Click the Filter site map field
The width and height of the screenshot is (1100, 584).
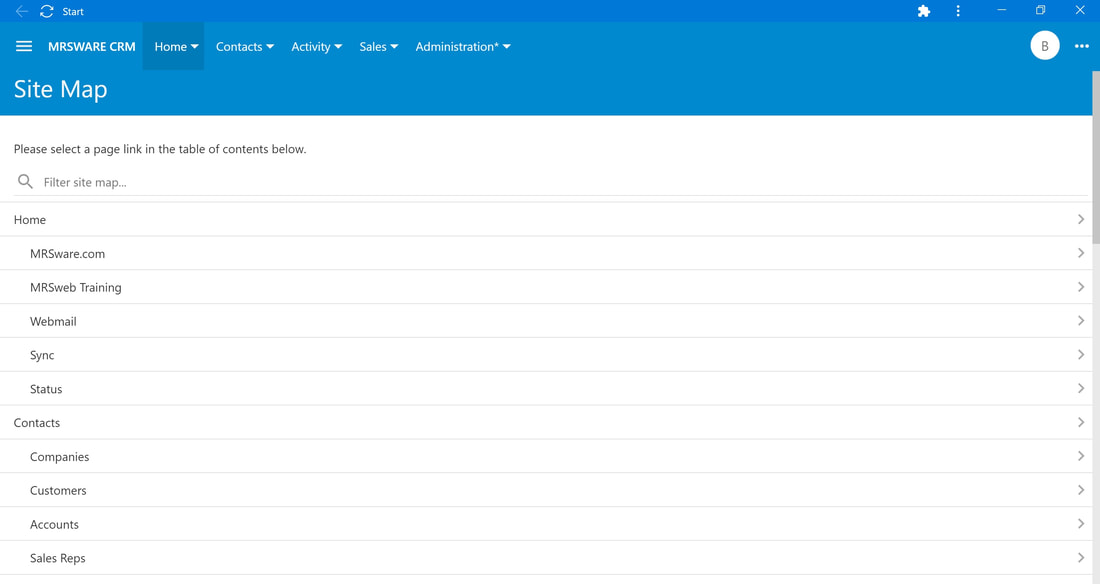551,182
